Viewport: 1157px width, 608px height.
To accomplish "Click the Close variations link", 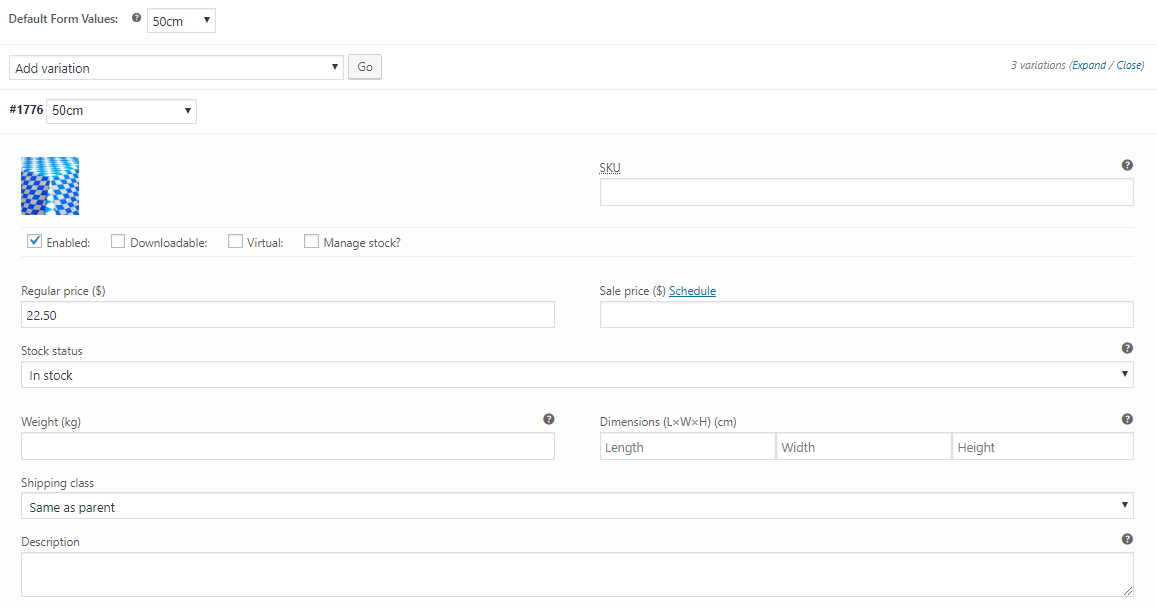I will tap(1129, 65).
